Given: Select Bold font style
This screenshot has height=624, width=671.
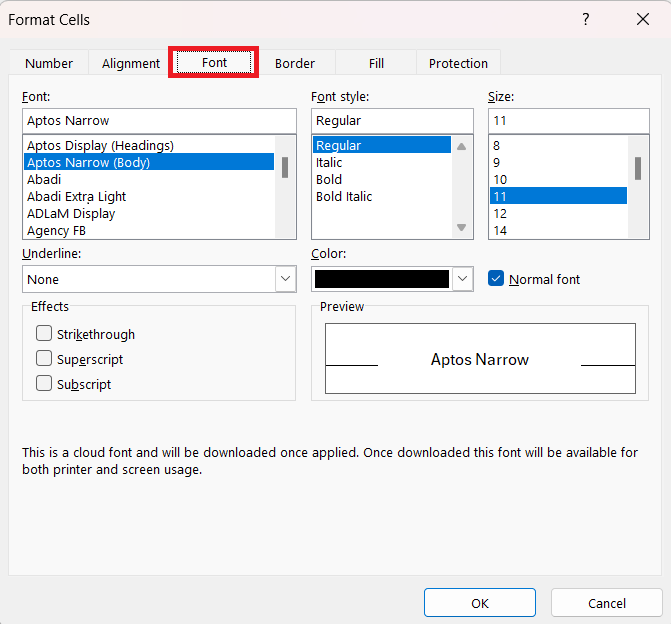Looking at the screenshot, I should click(x=382, y=179).
